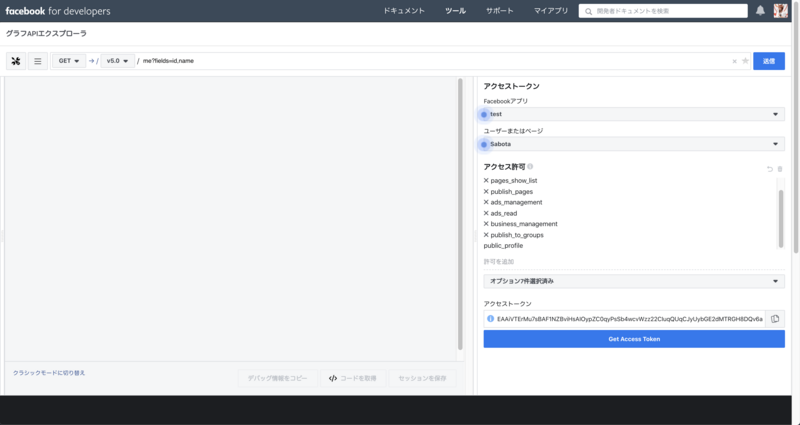Open the サポート menu

point(499,11)
